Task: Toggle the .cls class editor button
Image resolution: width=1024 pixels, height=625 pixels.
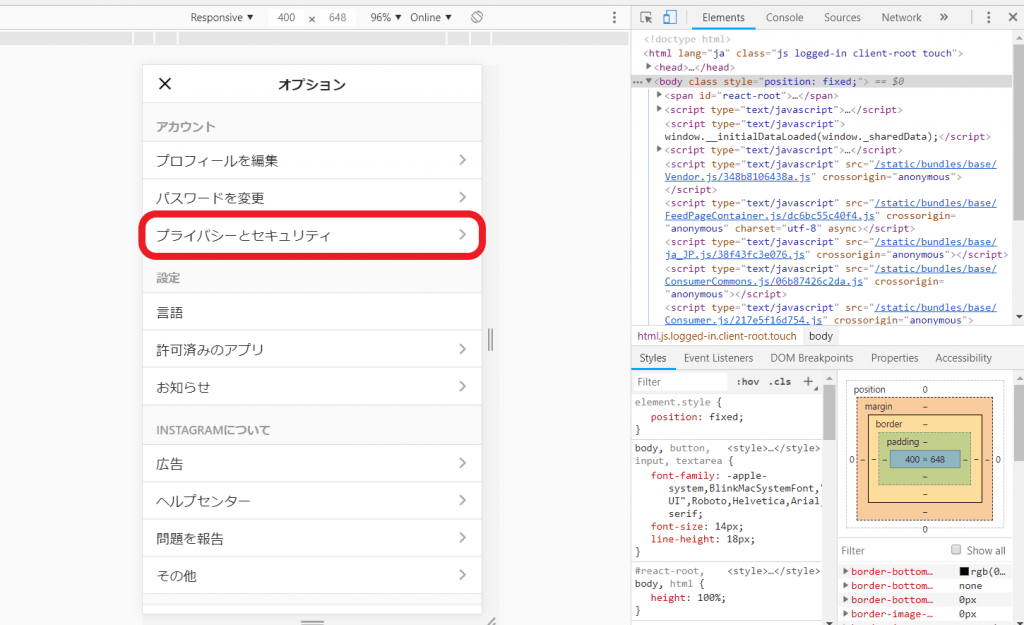Action: click(779, 382)
